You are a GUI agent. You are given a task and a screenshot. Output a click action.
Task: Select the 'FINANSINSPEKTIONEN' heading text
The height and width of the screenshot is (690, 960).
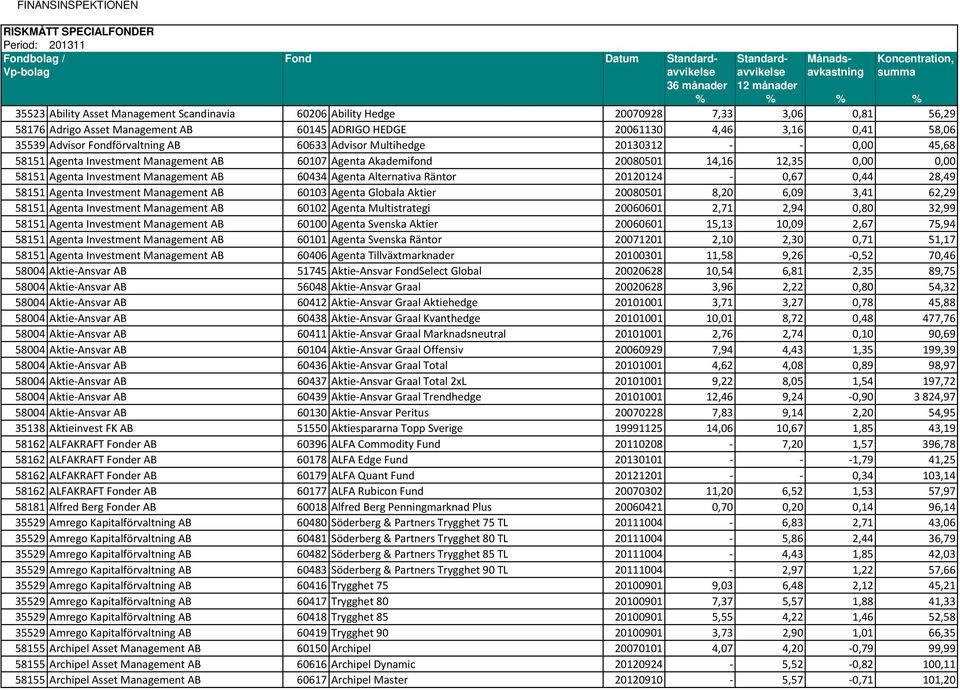pos(78,6)
